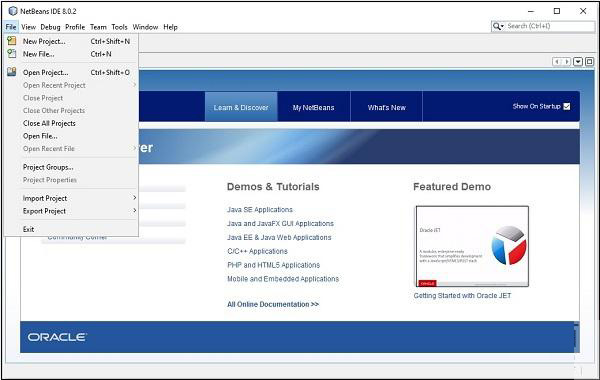Open Java SE Applications link
The image size is (600, 380).
[260, 210]
